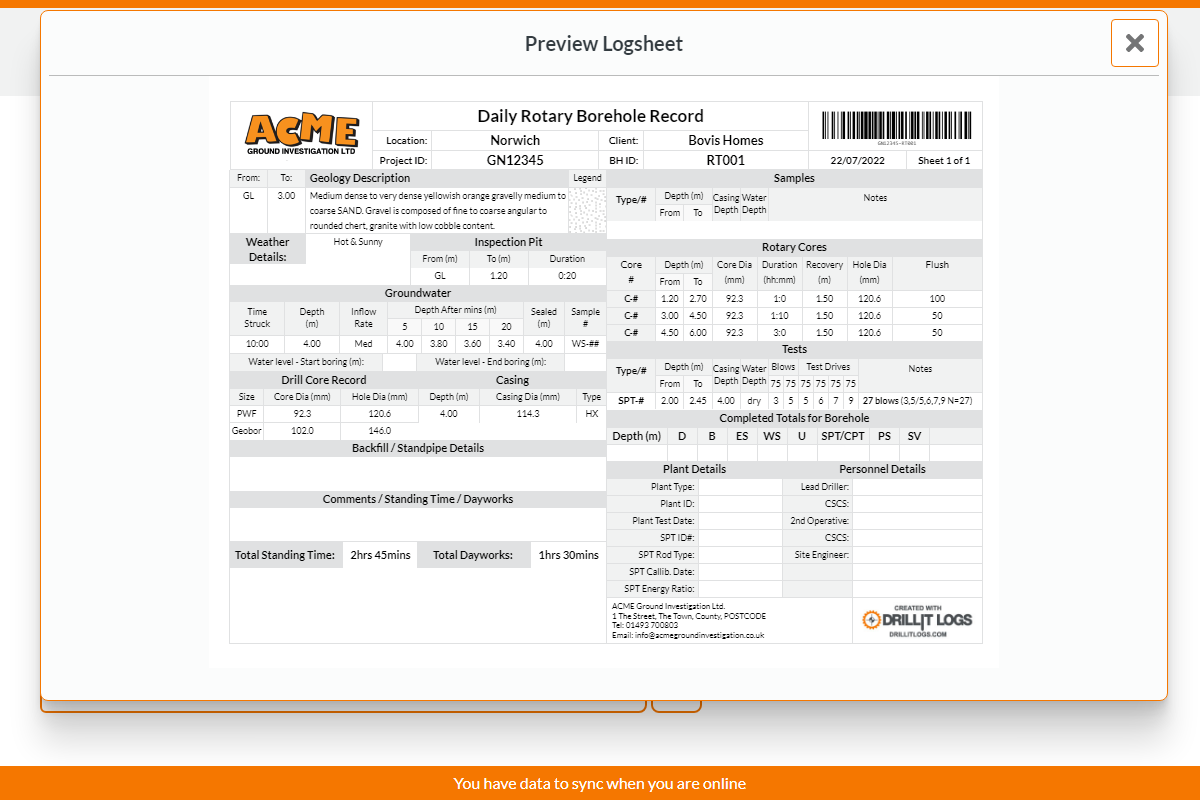
Task: Click inspection pit To depth 1.20
Action: (498, 276)
